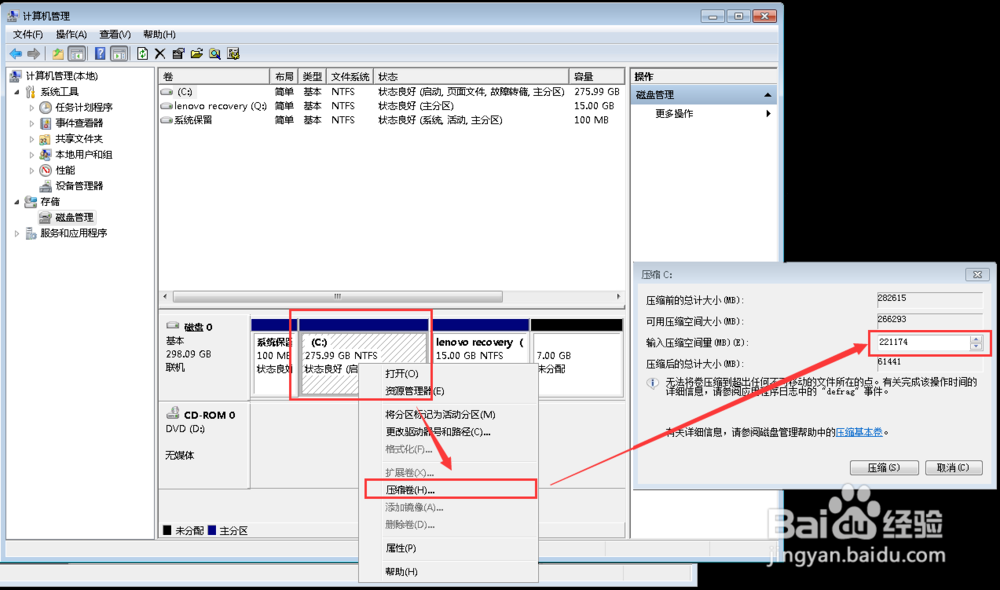Image resolution: width=1000 pixels, height=590 pixels.
Task: Select the lenovo recovery 15.00 GB partition block
Action: point(481,357)
